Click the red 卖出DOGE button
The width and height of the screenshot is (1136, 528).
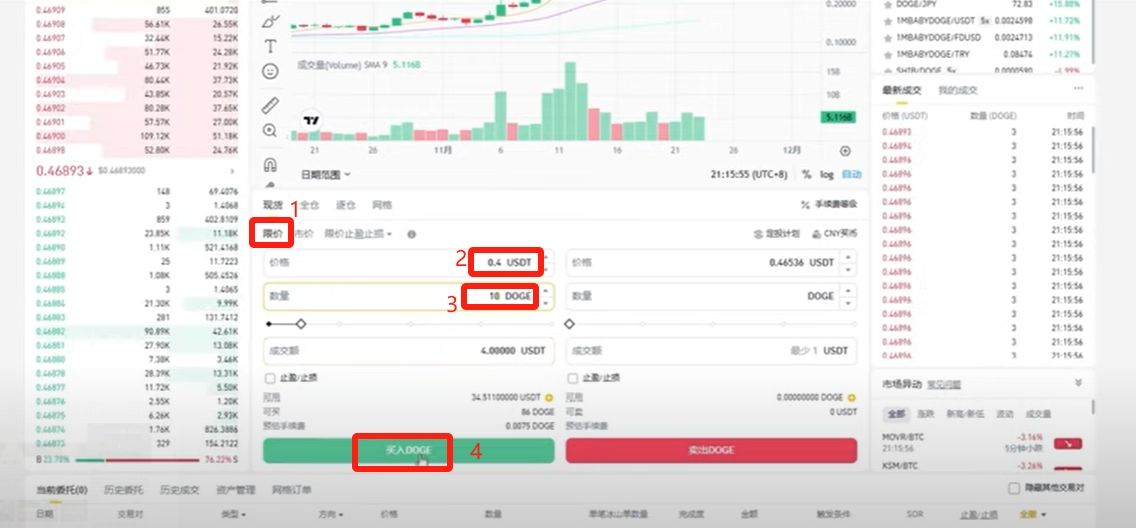click(x=711, y=451)
